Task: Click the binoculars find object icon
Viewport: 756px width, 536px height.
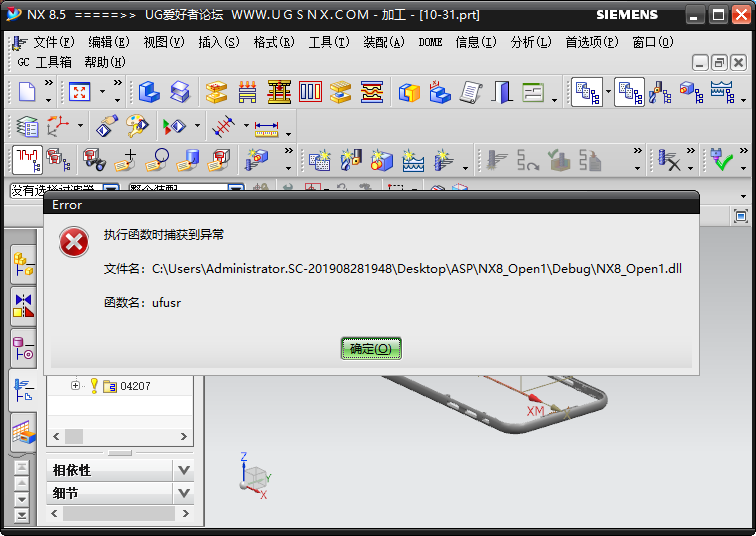Action: (94, 160)
